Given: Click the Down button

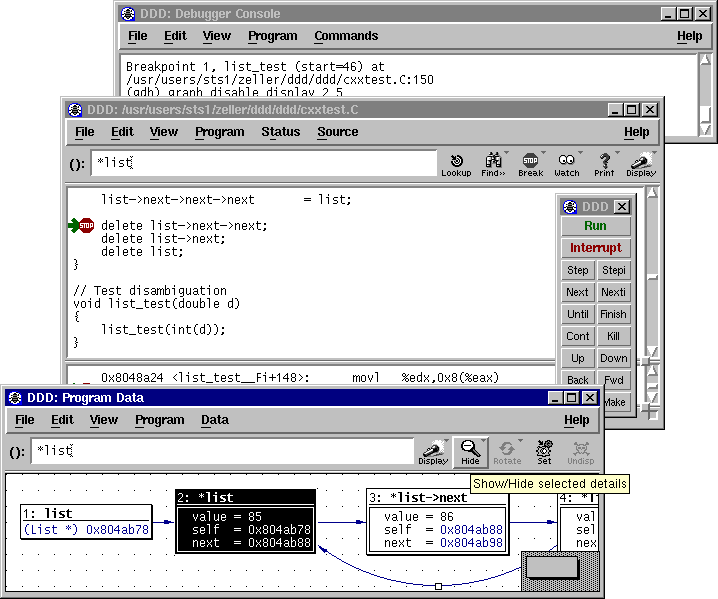Looking at the screenshot, I should (x=614, y=358).
